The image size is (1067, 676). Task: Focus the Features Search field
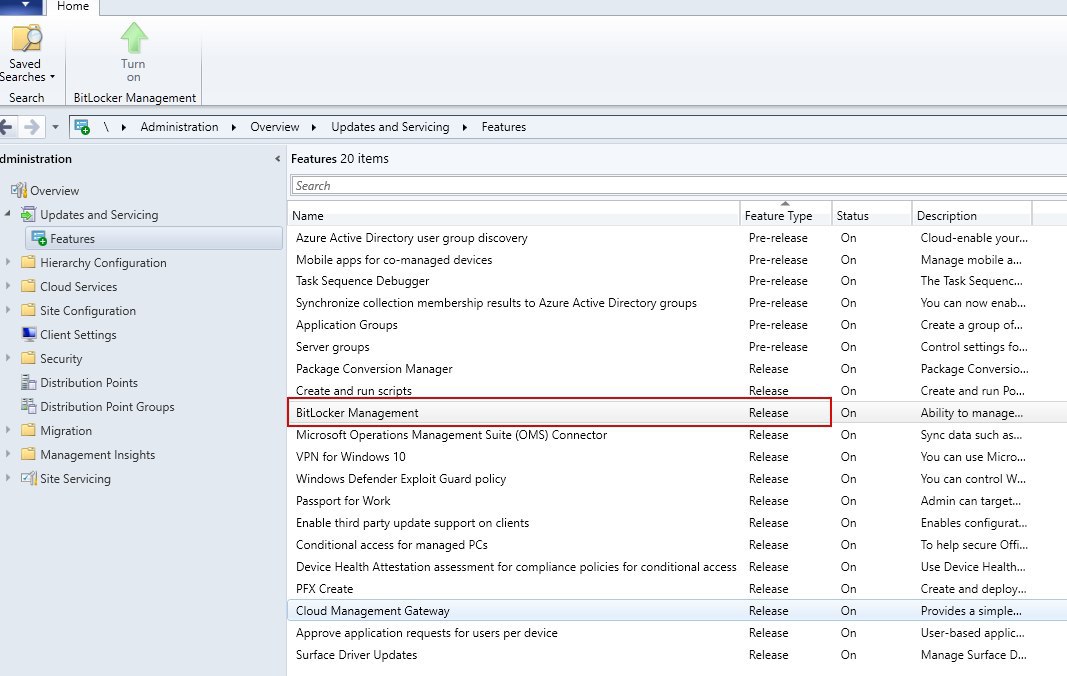pyautogui.click(x=678, y=185)
